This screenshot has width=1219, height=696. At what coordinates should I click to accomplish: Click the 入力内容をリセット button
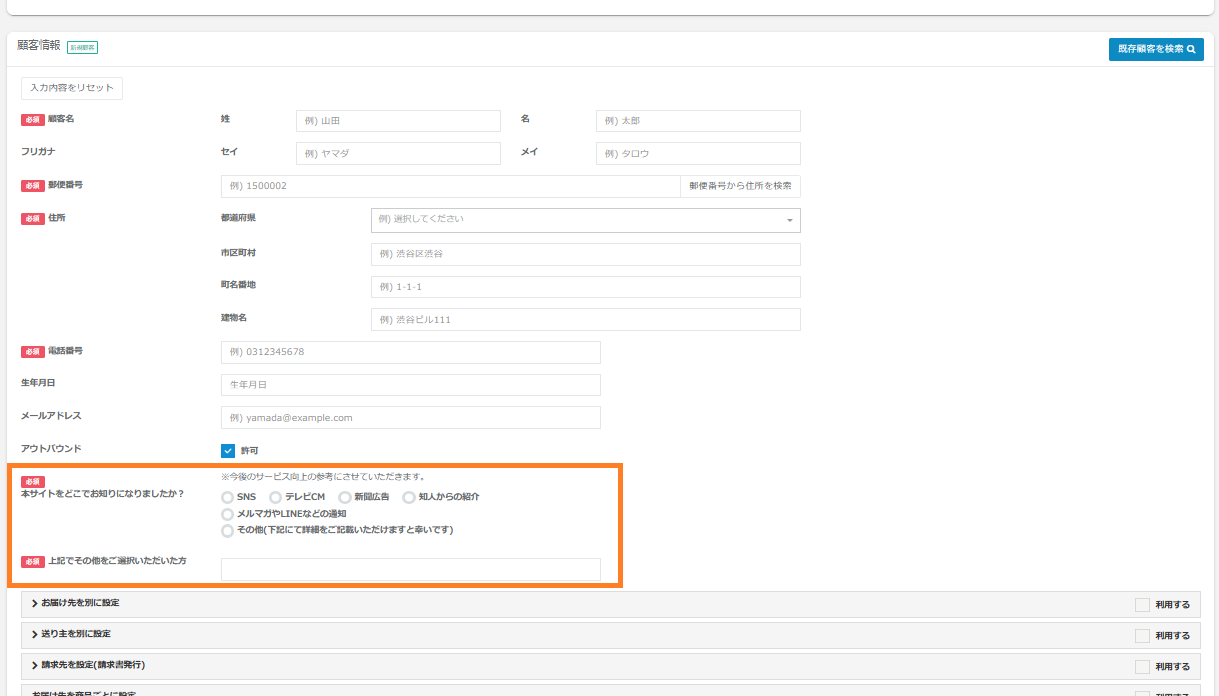(x=72, y=88)
